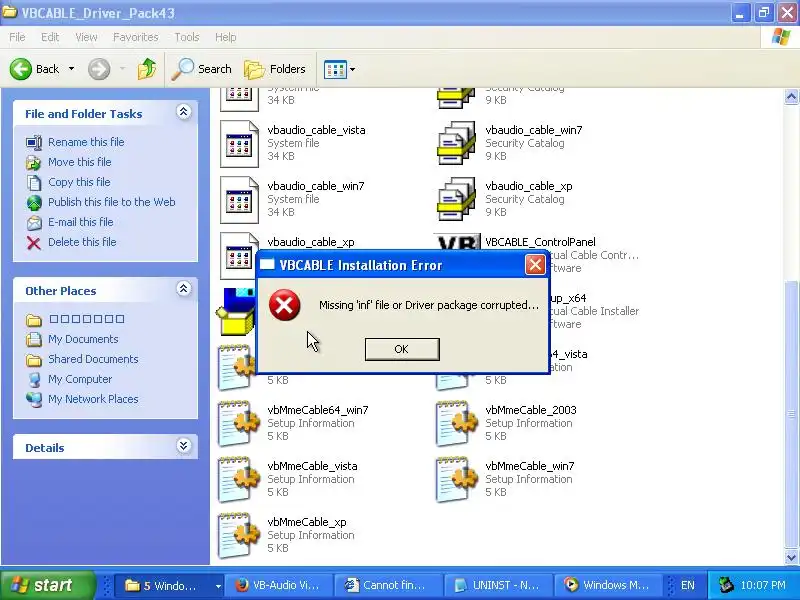Select the vbaudio_cable_vista system file icon
The height and width of the screenshot is (600, 800).
(x=239, y=144)
